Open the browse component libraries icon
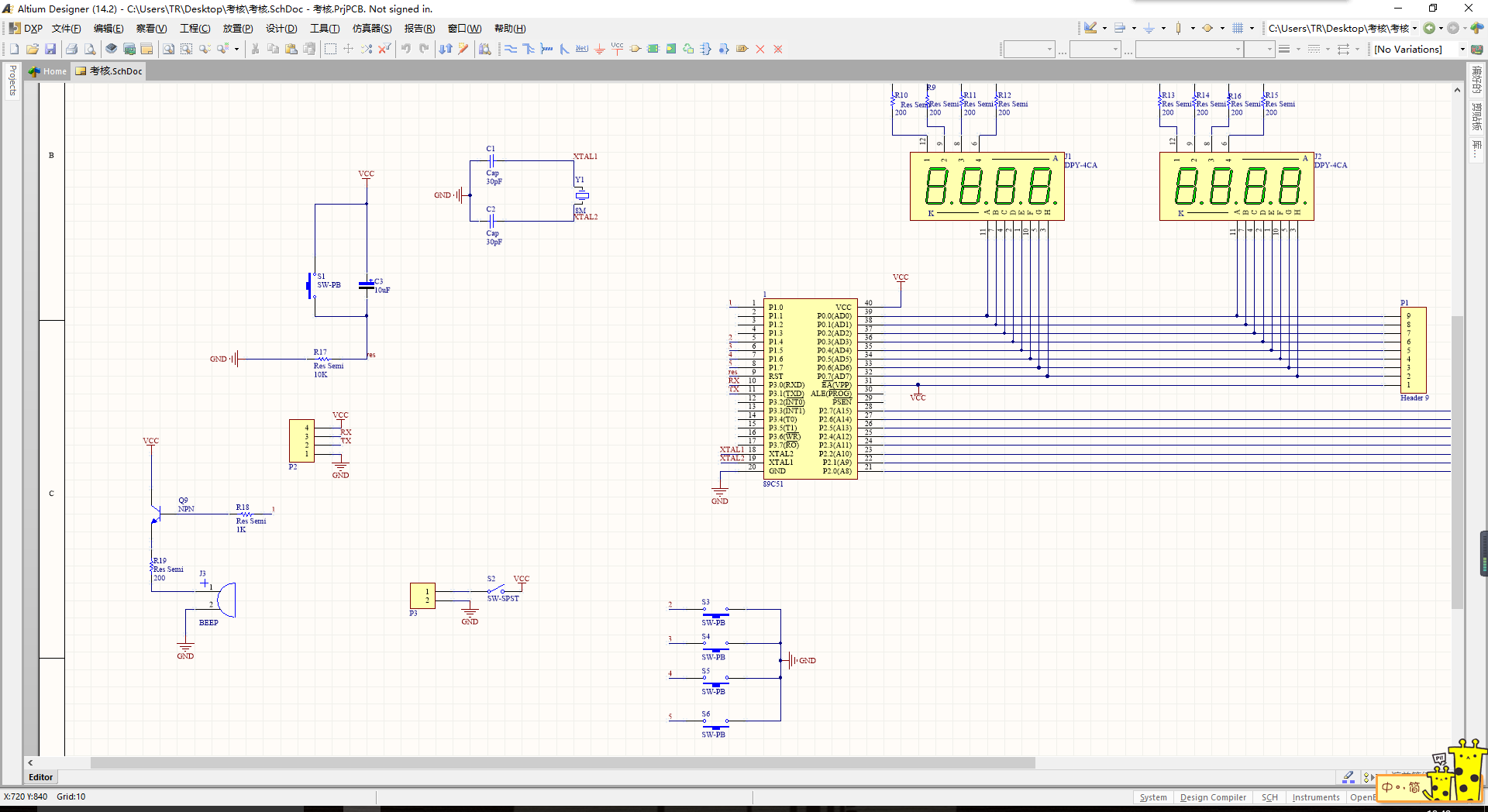 tap(485, 49)
